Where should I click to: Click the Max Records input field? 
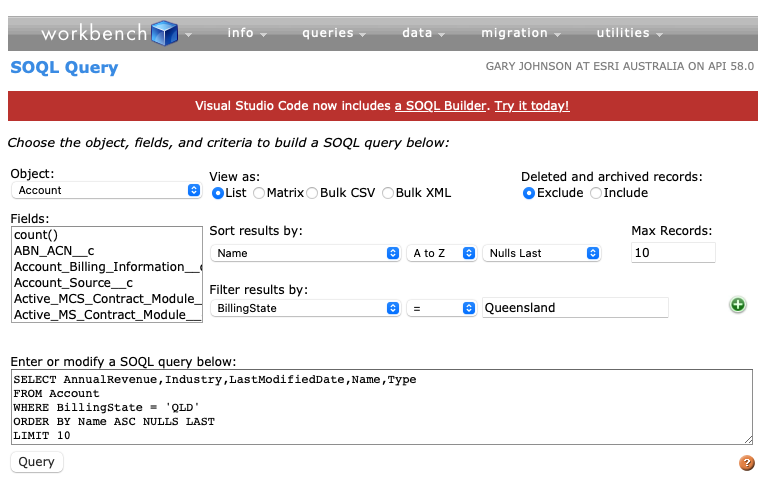tap(673, 253)
